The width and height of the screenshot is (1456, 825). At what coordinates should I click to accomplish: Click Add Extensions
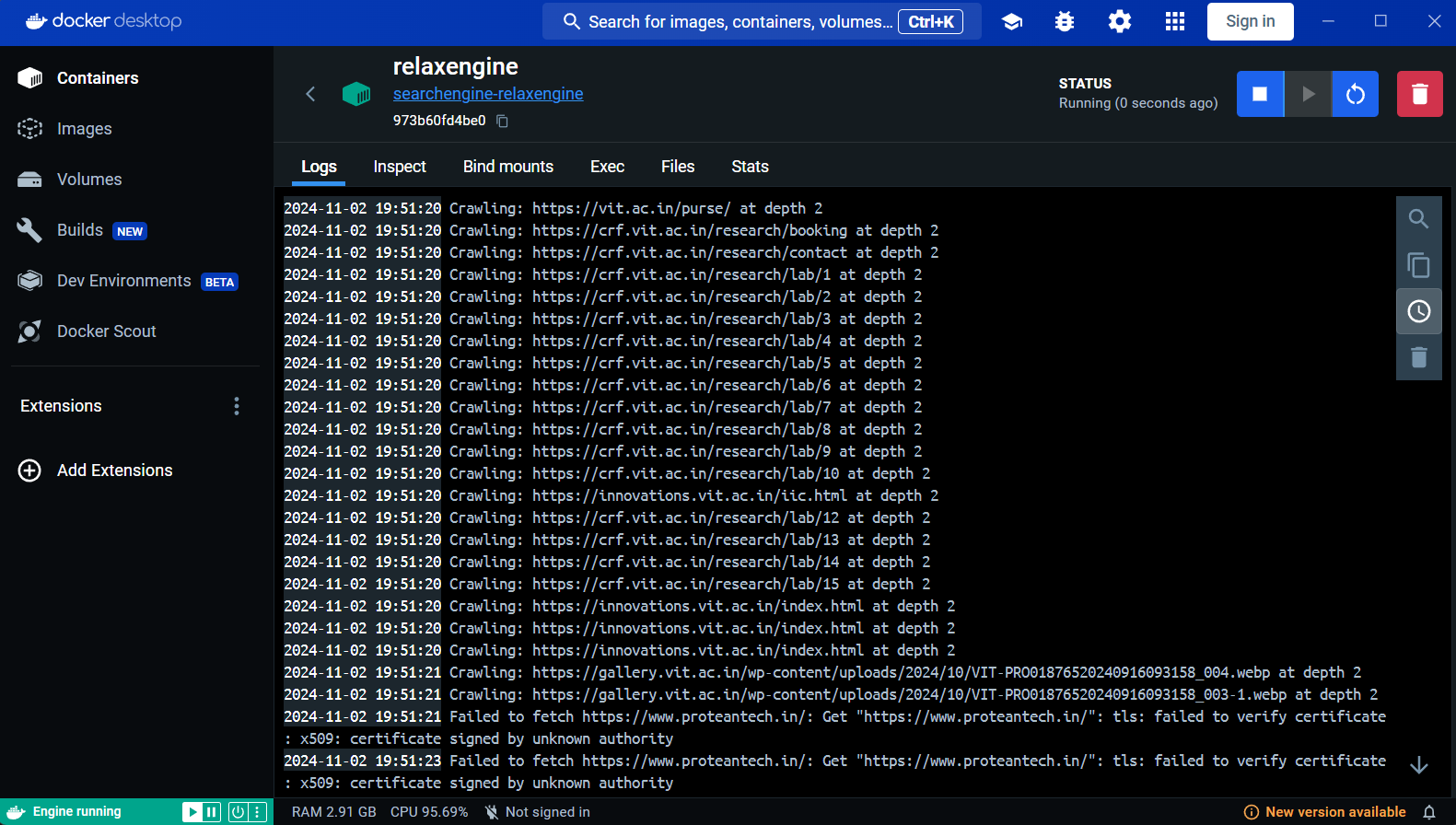(x=96, y=471)
